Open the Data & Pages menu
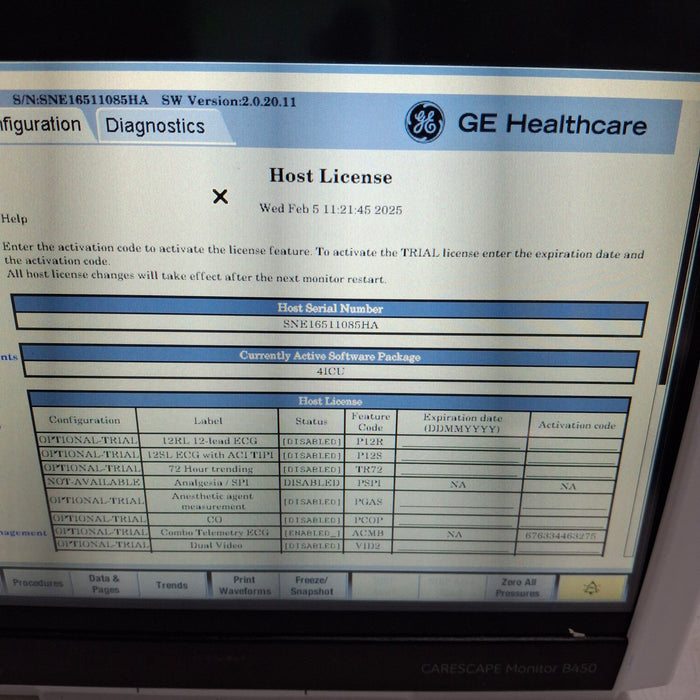Viewport: 700px width, 700px height. pos(104,583)
